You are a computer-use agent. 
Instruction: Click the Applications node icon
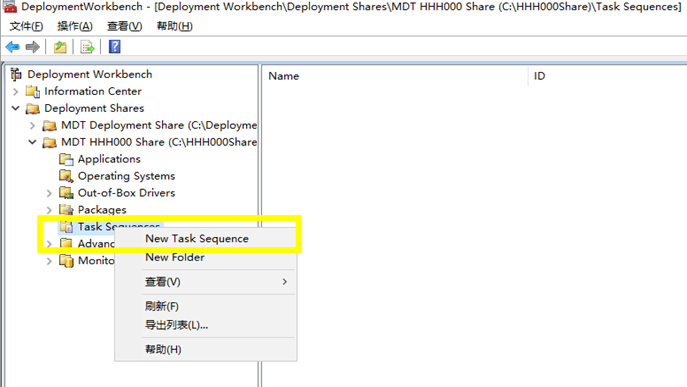66,159
